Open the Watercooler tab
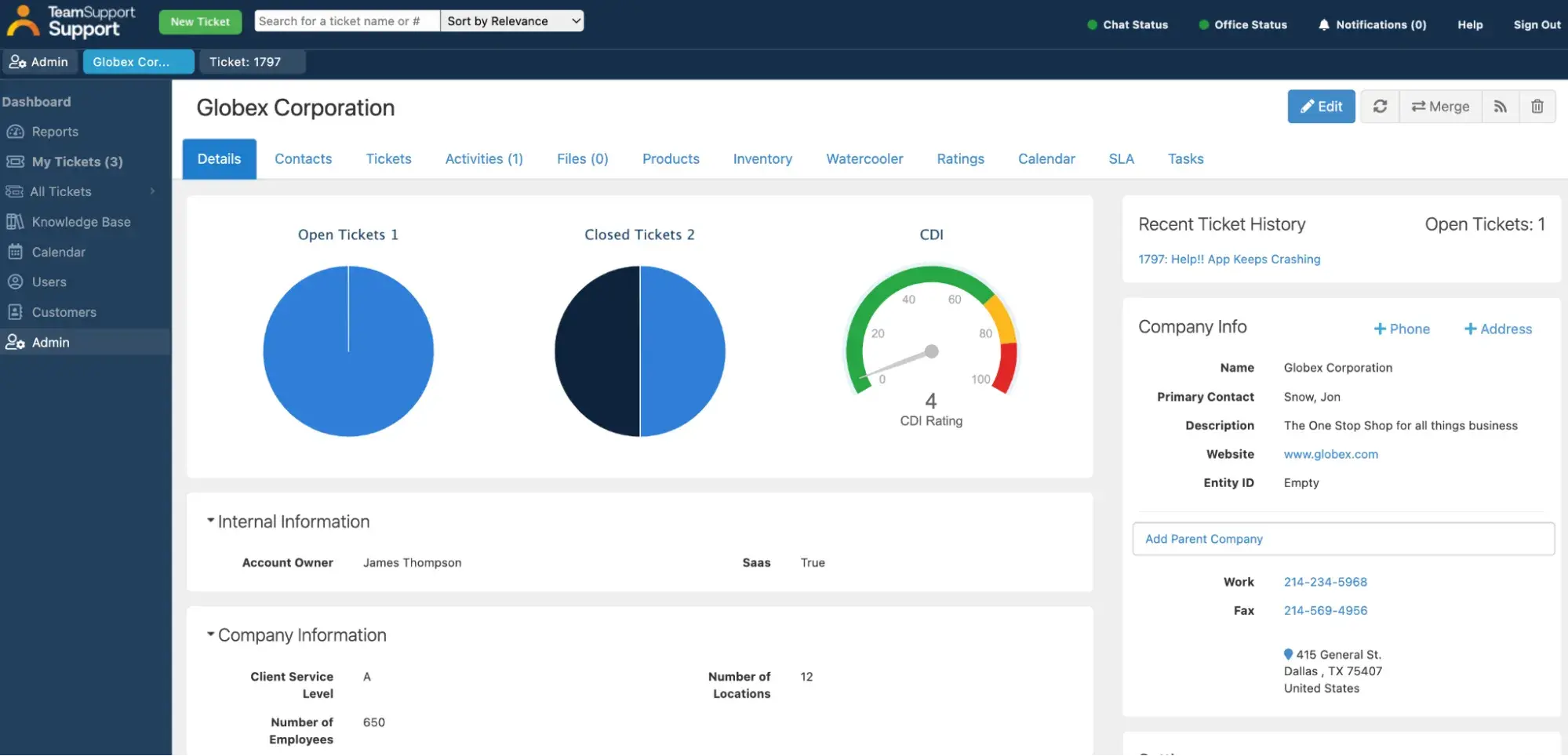The height and width of the screenshot is (756, 1568). (x=864, y=159)
